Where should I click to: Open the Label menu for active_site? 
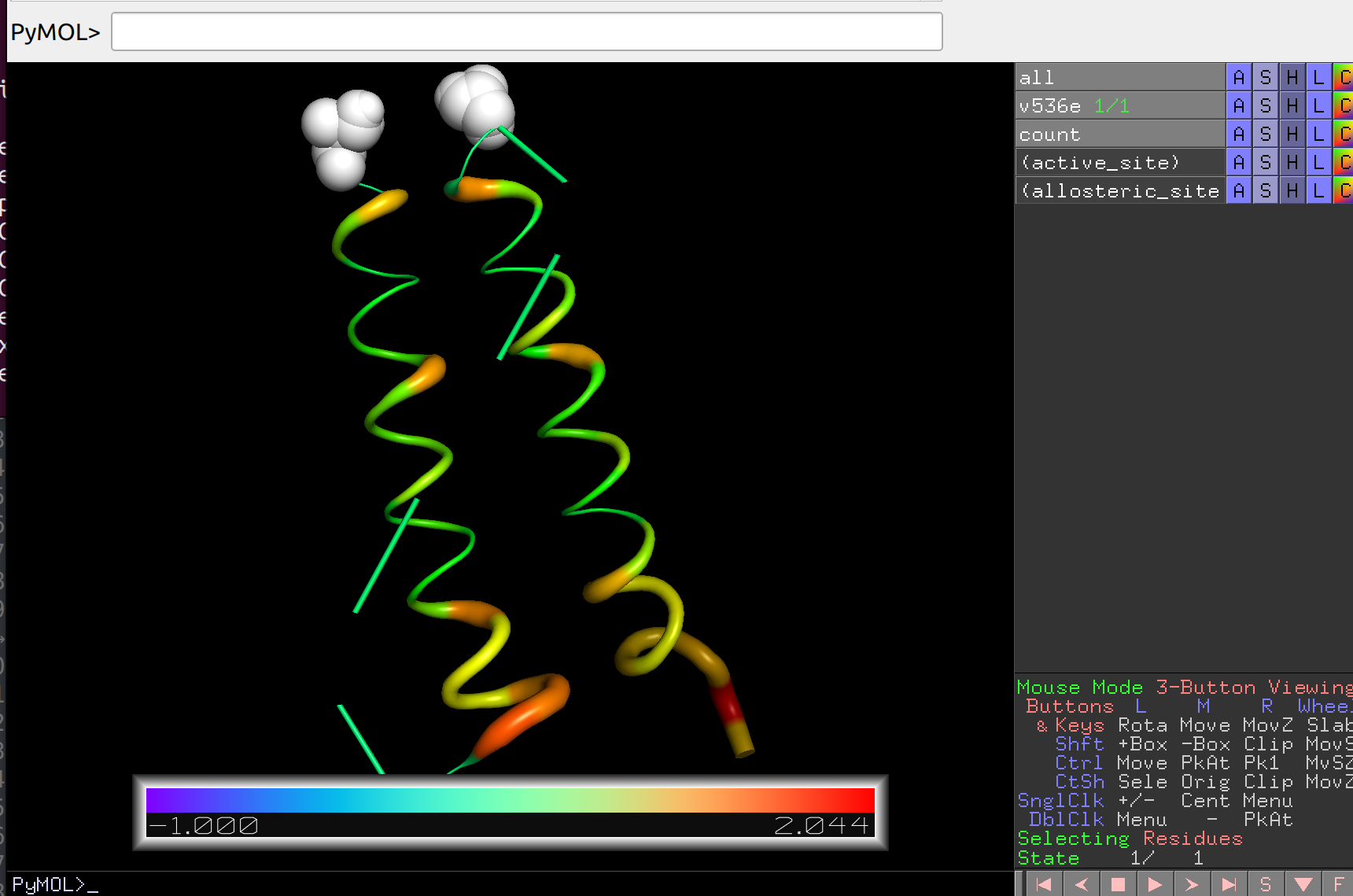pyautogui.click(x=1318, y=162)
